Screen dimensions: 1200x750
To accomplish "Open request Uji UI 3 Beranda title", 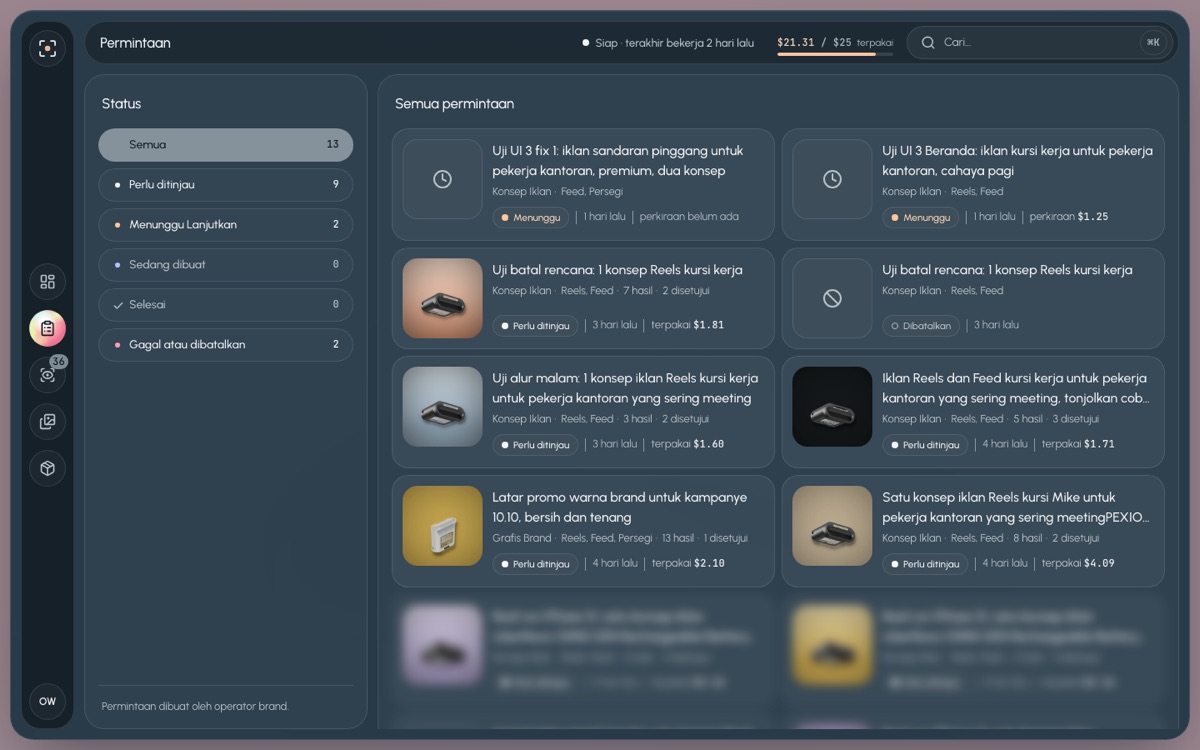I will tap(1017, 161).
